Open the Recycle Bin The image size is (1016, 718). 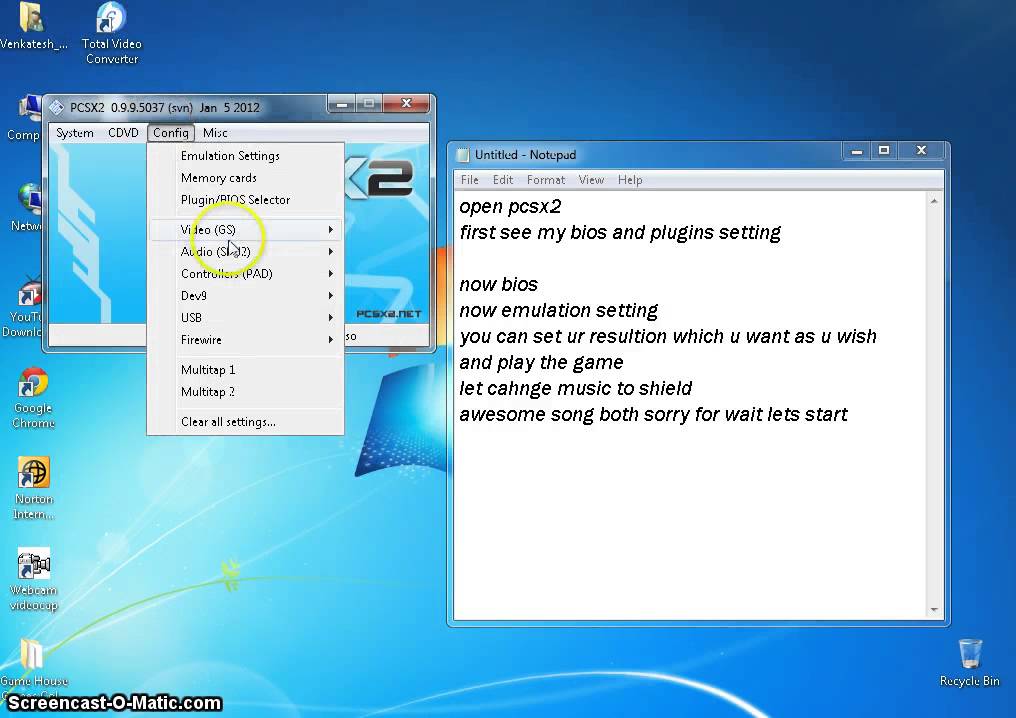tap(969, 662)
